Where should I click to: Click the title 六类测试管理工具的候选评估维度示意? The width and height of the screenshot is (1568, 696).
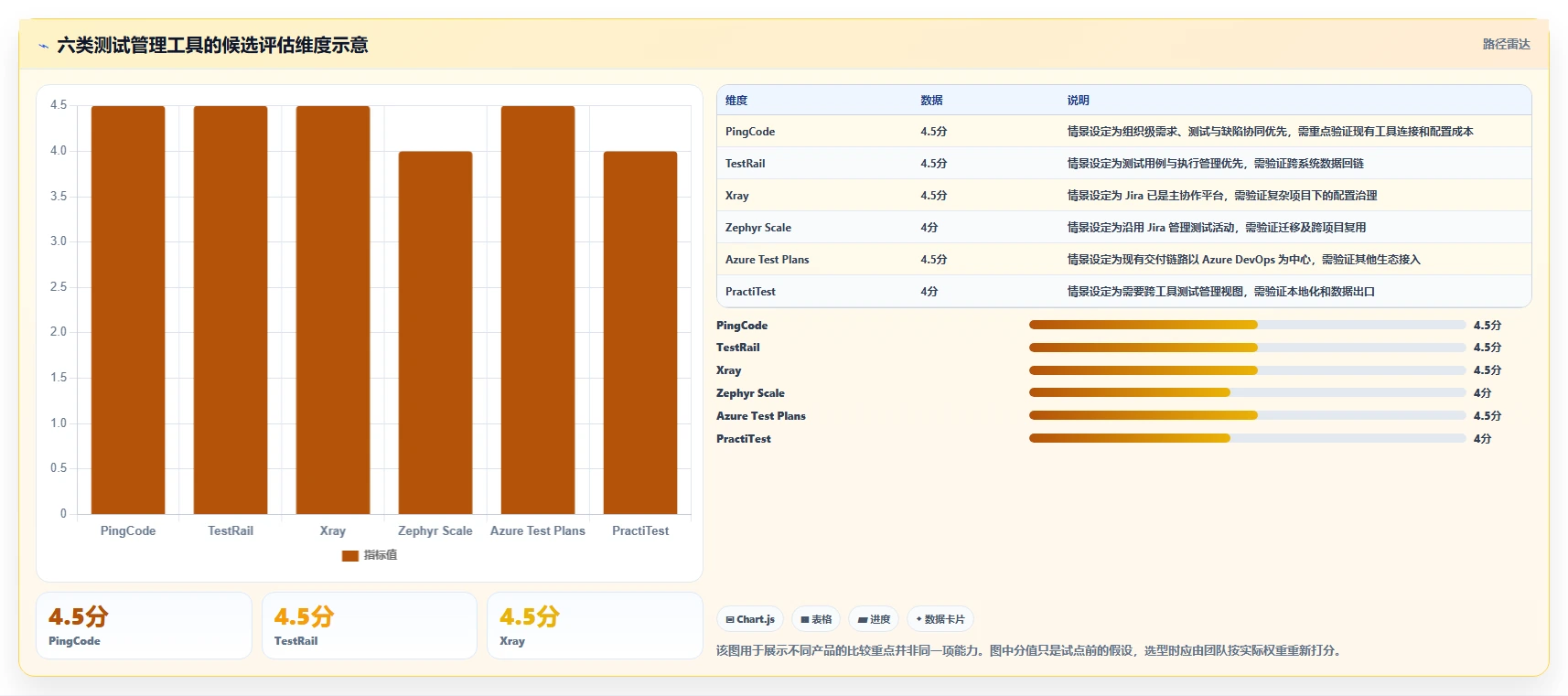212,45
